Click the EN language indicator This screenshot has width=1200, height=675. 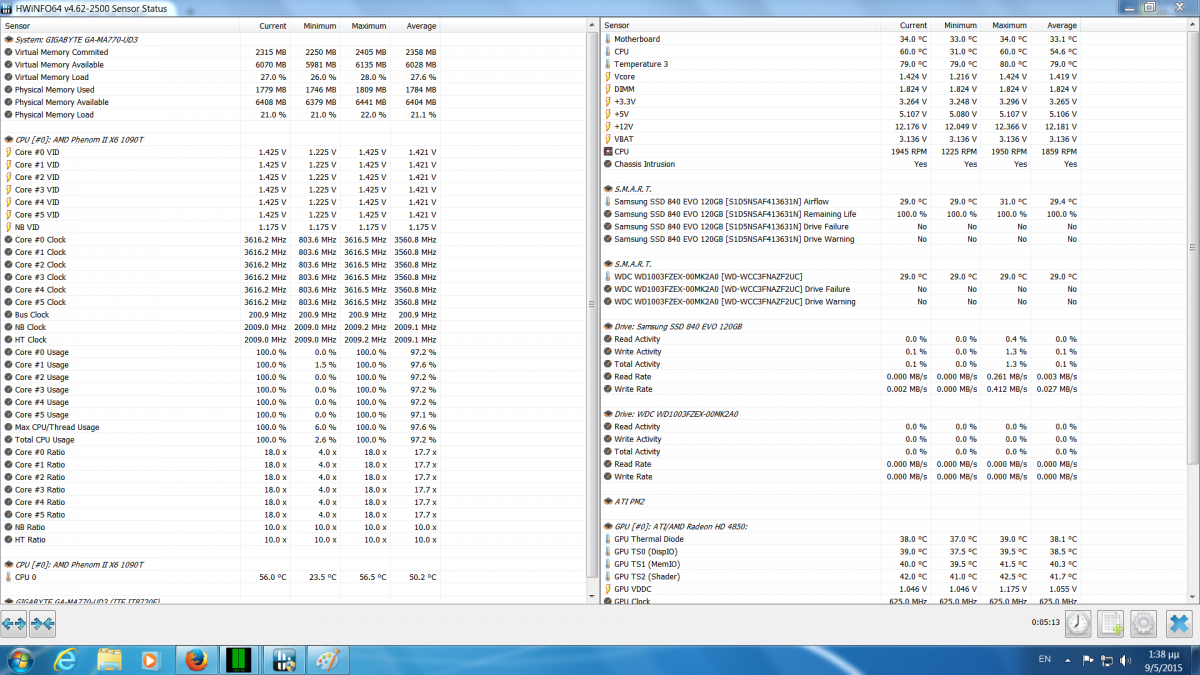pyautogui.click(x=1045, y=660)
